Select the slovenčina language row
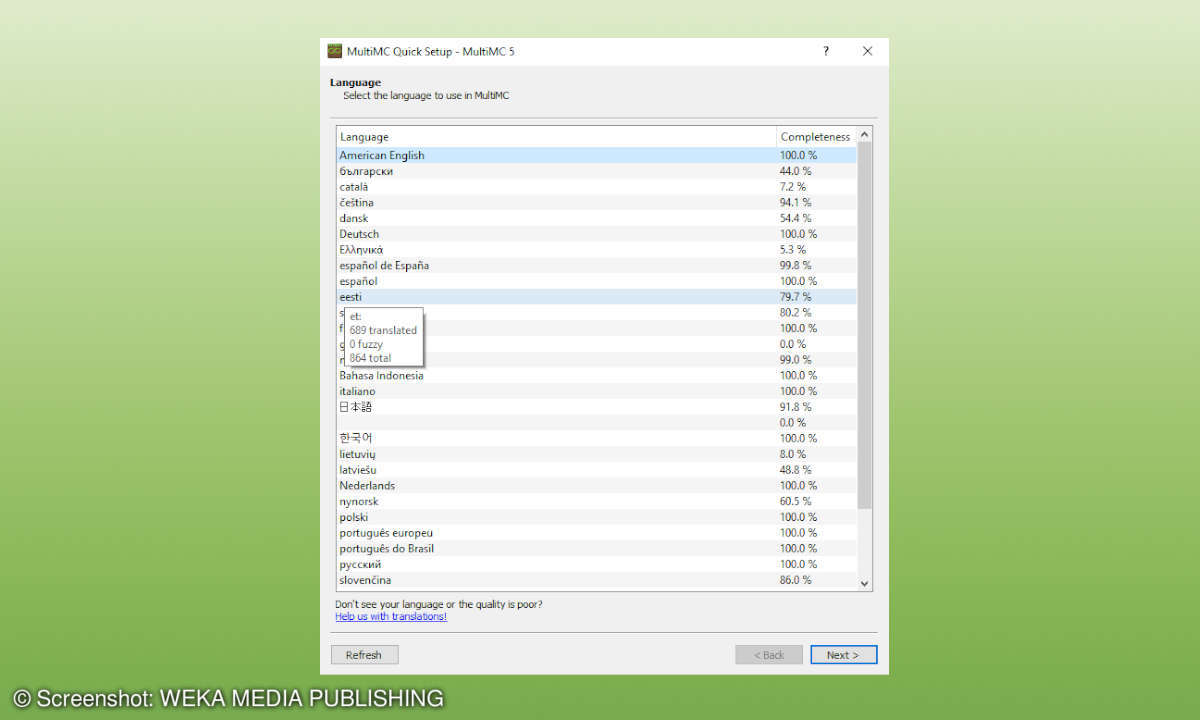 pyautogui.click(x=597, y=580)
